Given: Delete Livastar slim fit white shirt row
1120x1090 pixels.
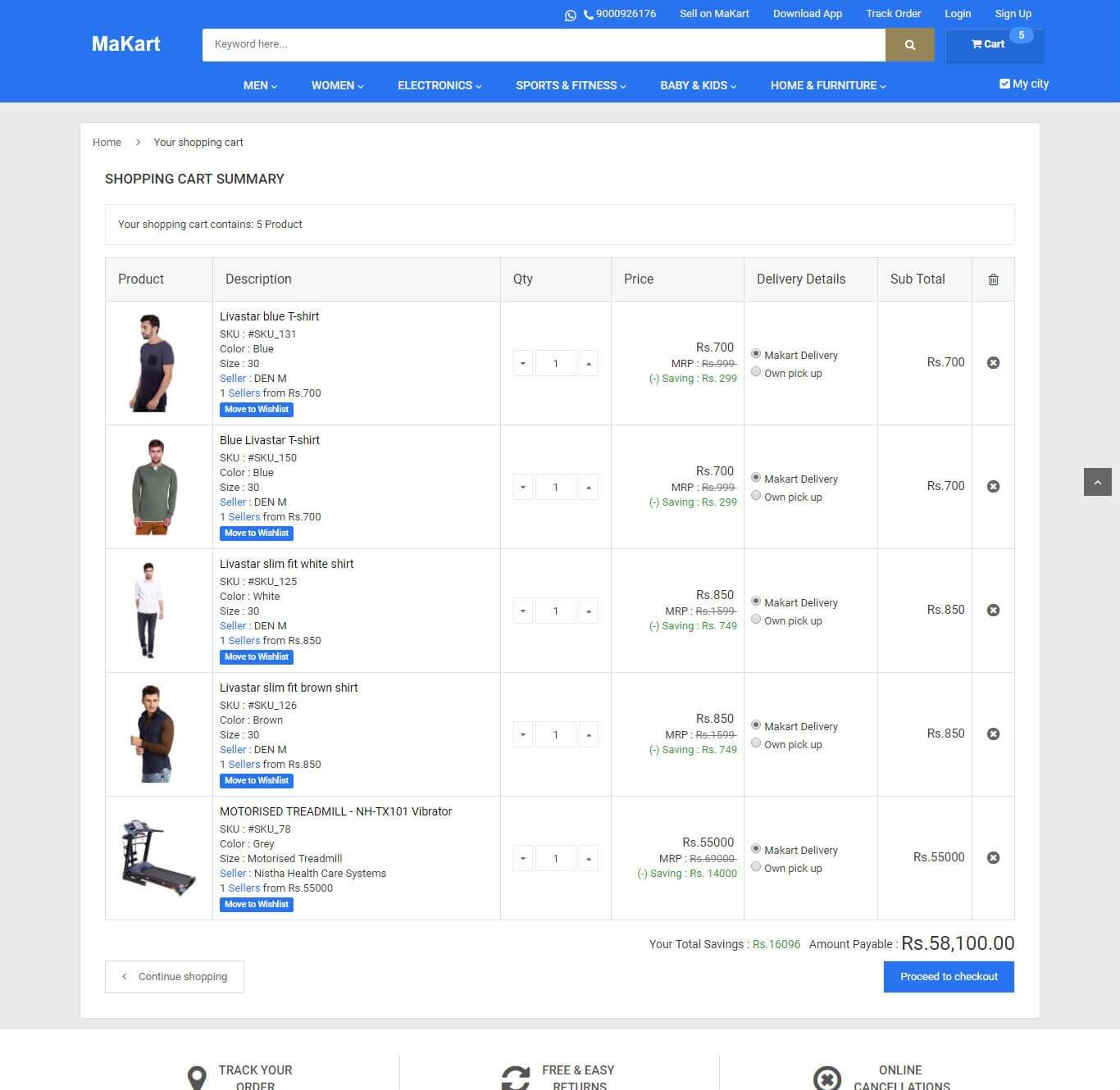Looking at the screenshot, I should tap(993, 611).
